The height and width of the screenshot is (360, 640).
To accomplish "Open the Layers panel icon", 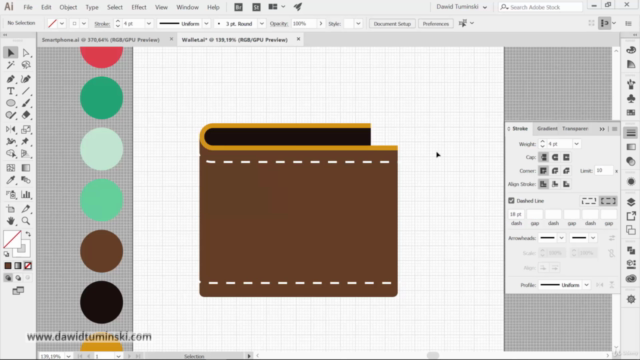I will tap(631, 202).
